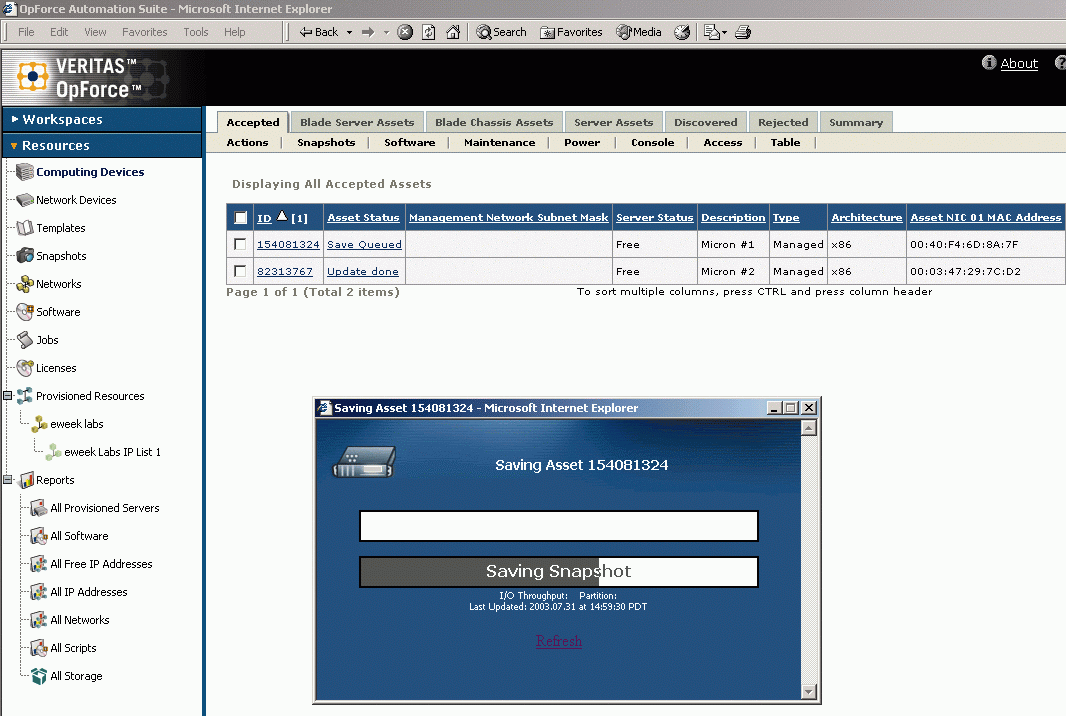The width and height of the screenshot is (1066, 716).
Task: Click the All Software report icon
Action: click(39, 536)
